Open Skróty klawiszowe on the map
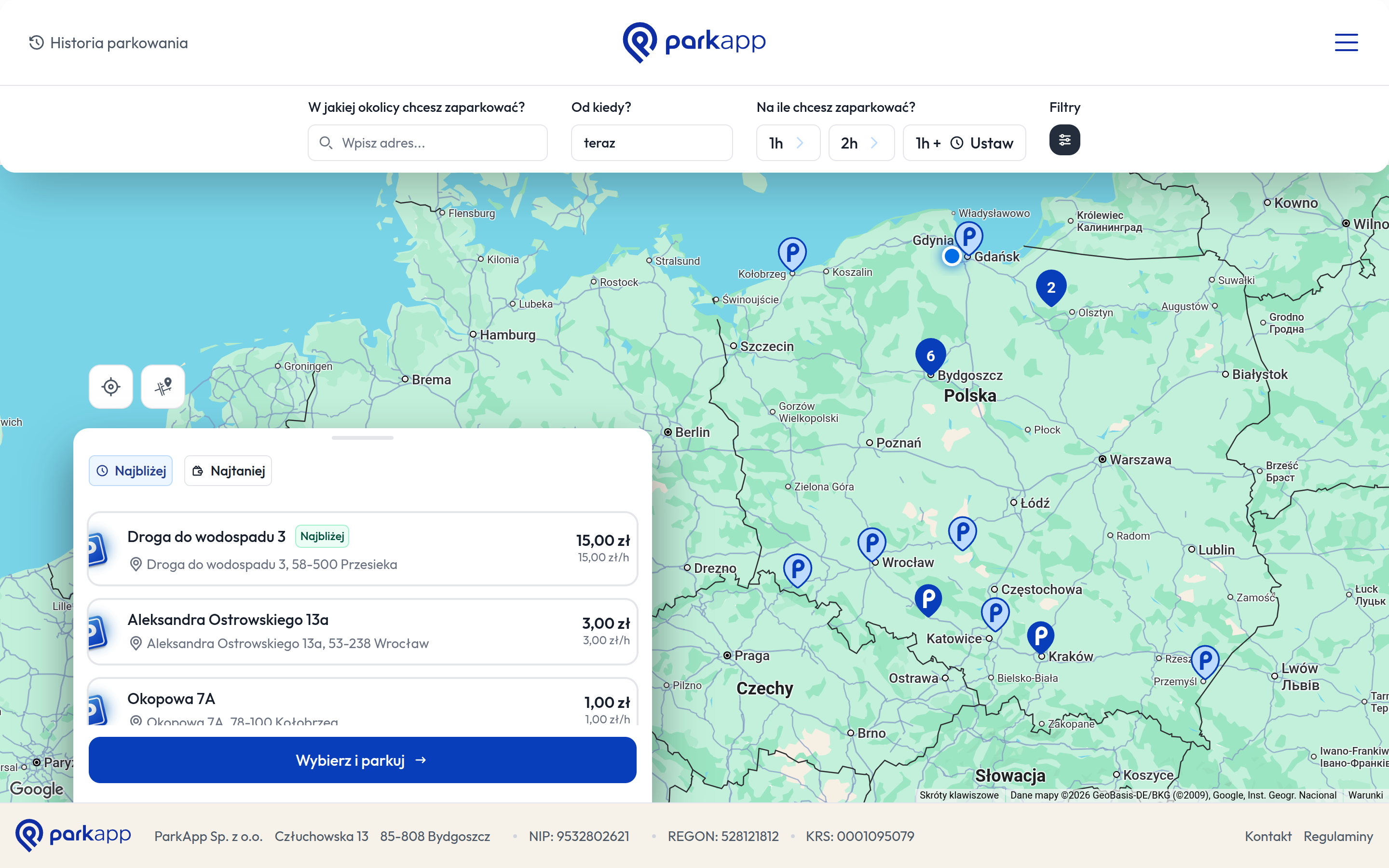Screen dimensions: 1389x868 click(x=958, y=796)
